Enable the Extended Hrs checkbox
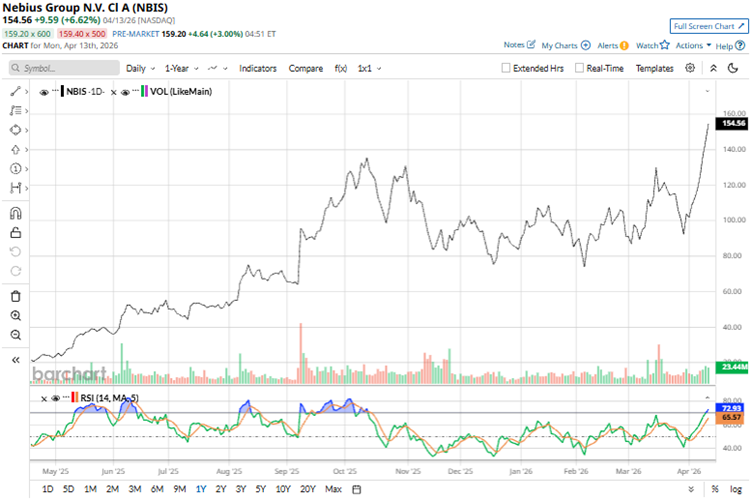Screen dimensions: 752x500 pyautogui.click(x=505, y=68)
